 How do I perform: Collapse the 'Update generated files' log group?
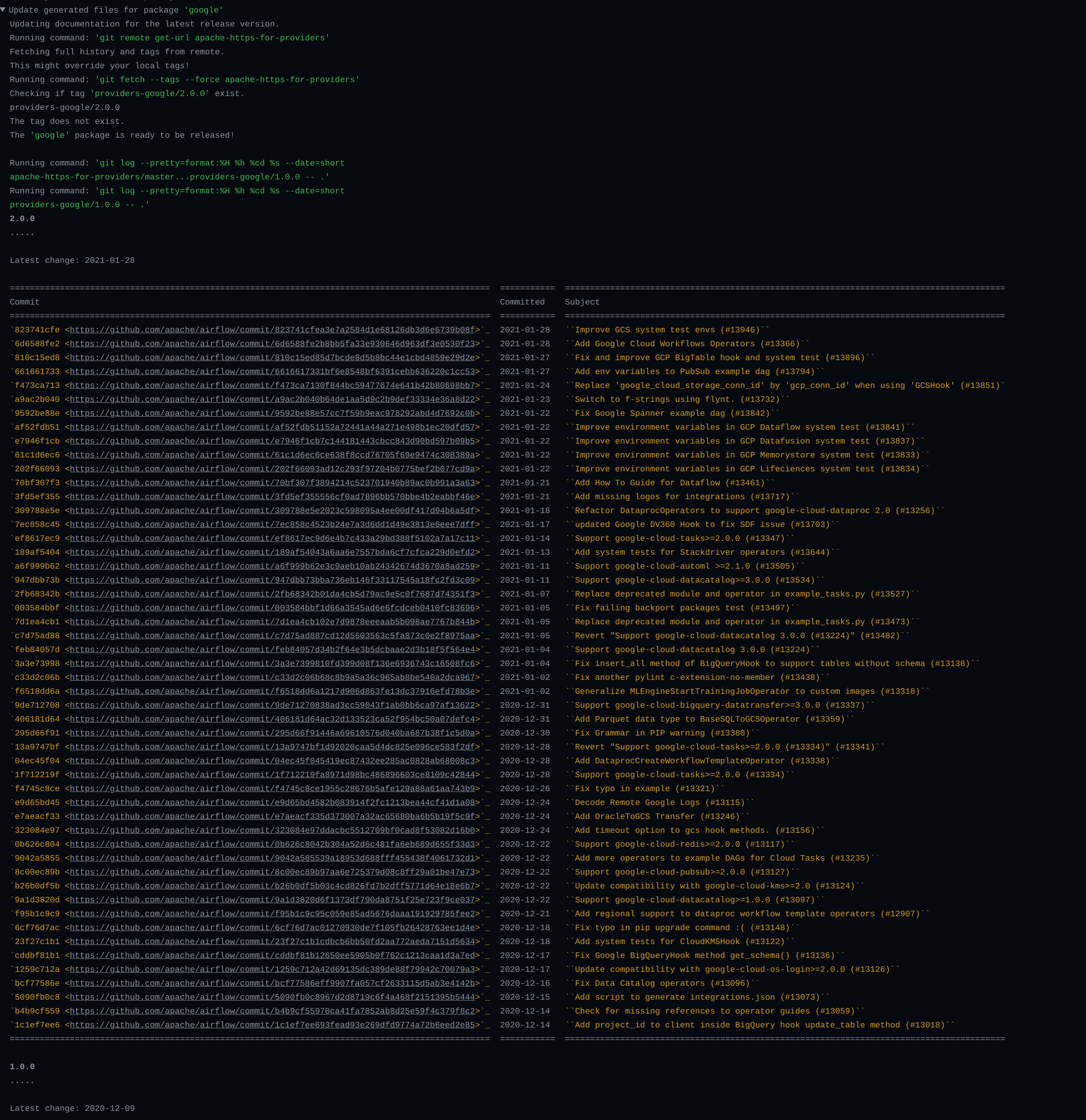tap(3, 10)
